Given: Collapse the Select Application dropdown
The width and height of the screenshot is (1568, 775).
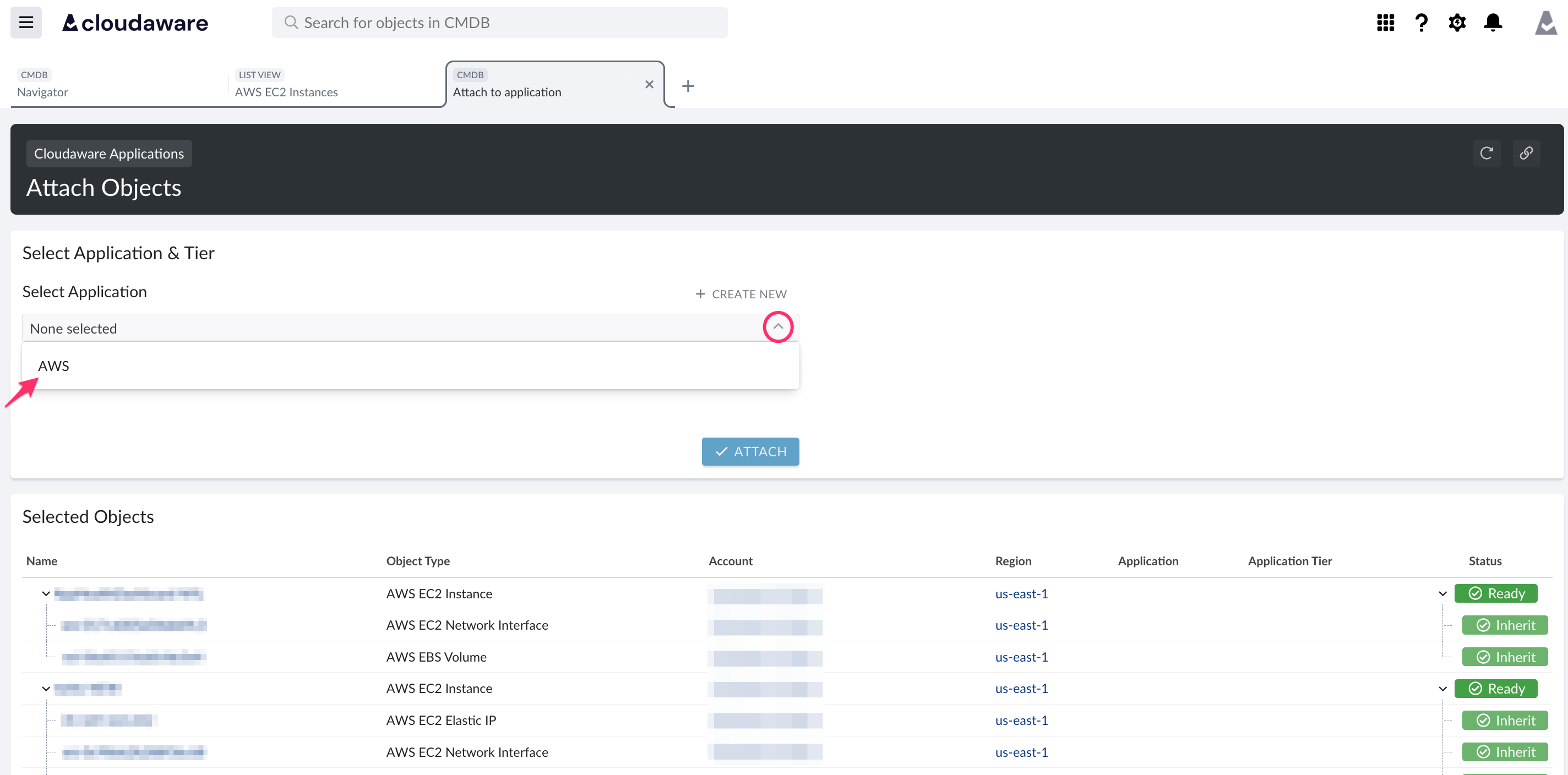Looking at the screenshot, I should 777,326.
